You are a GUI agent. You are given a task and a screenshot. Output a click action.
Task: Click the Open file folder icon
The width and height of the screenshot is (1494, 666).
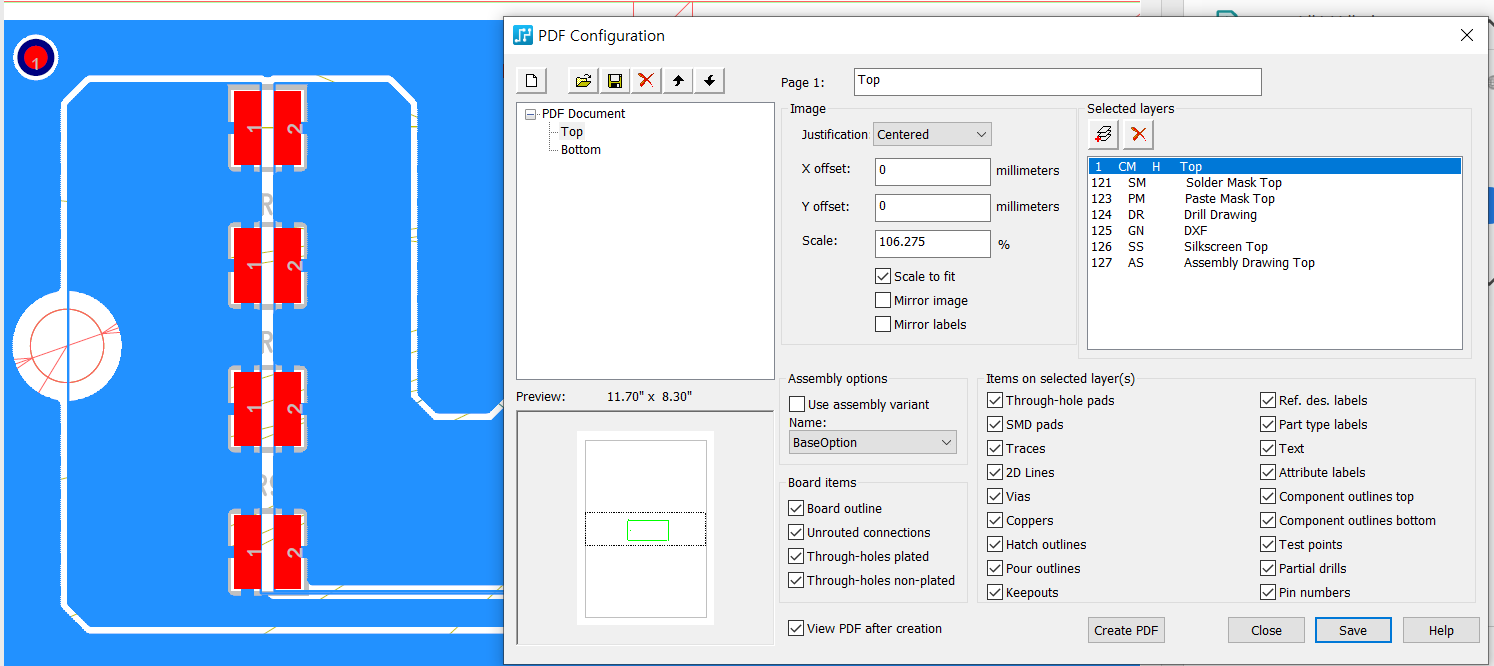point(584,81)
